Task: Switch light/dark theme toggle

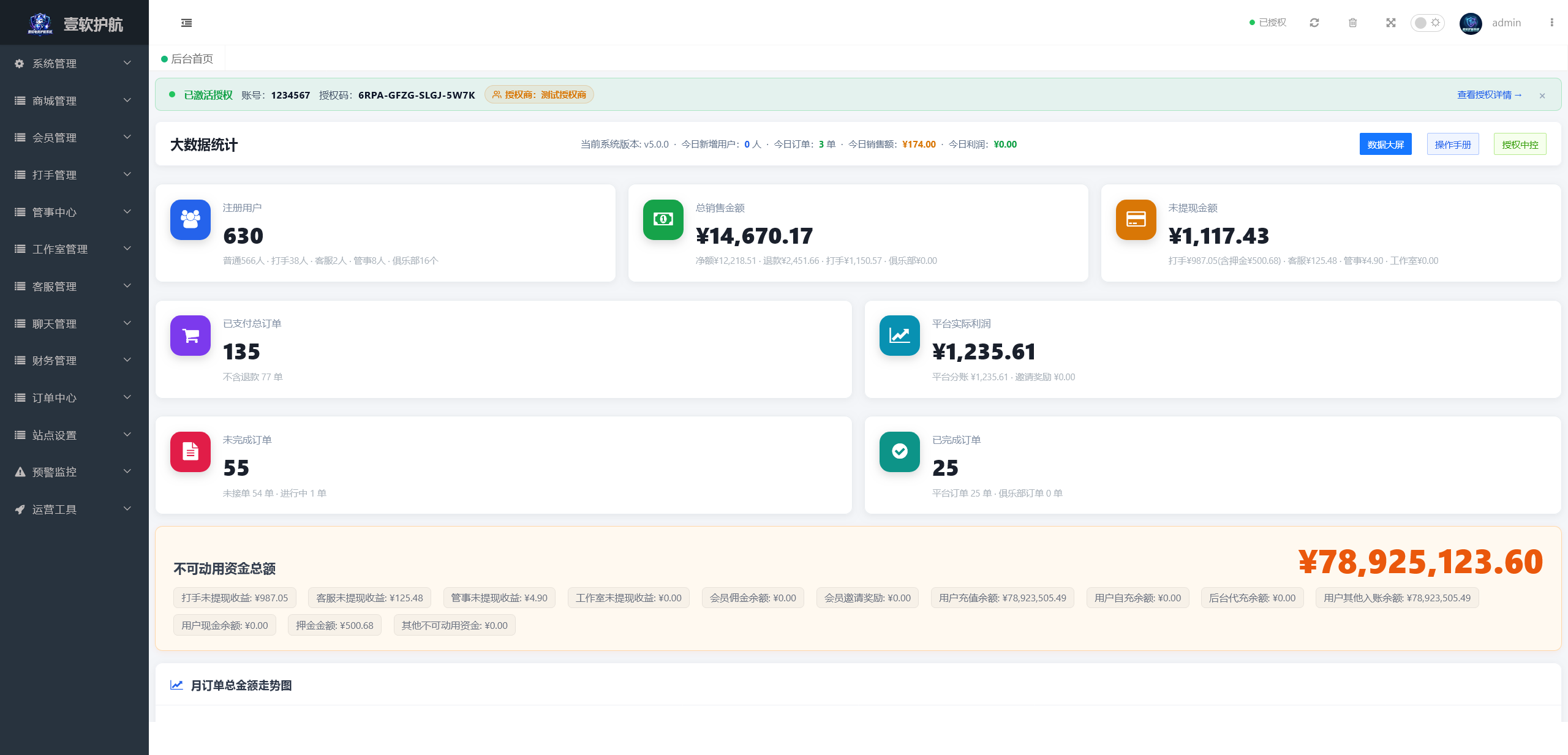Action: [x=1427, y=23]
